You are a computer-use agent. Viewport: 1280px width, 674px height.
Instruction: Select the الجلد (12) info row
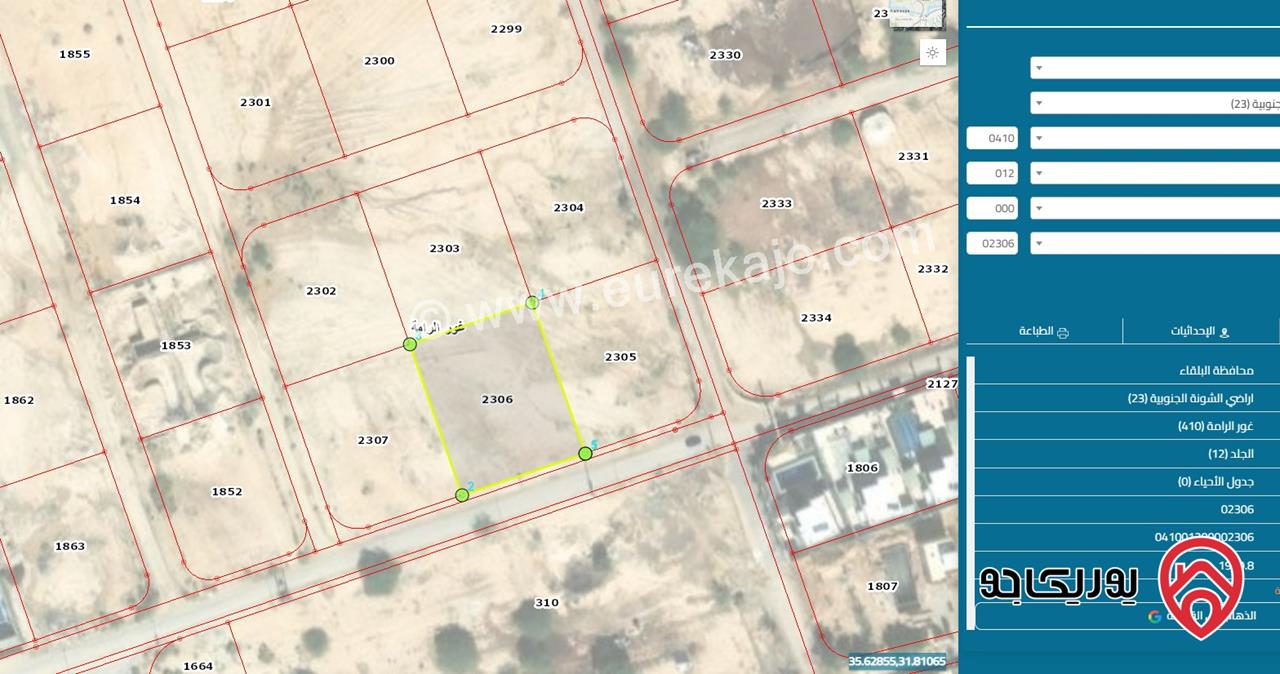coord(1128,454)
